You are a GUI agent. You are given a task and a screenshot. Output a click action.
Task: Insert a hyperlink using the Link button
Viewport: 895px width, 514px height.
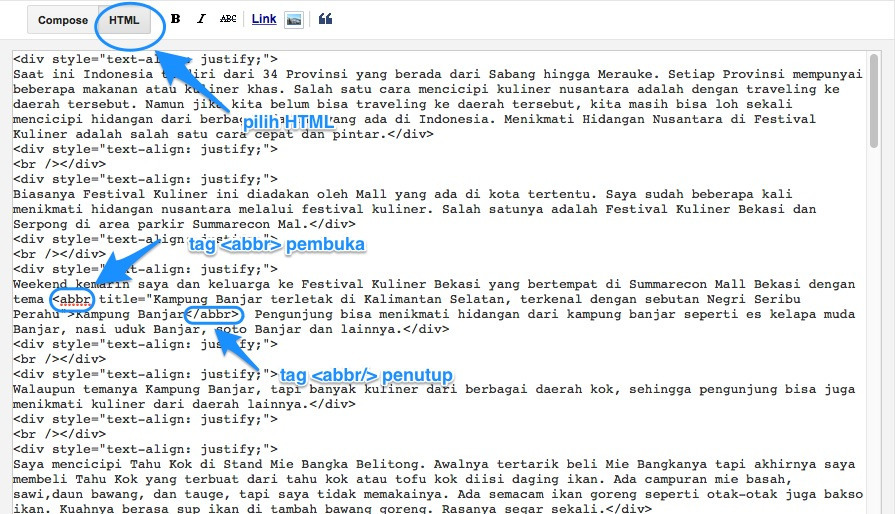264,19
